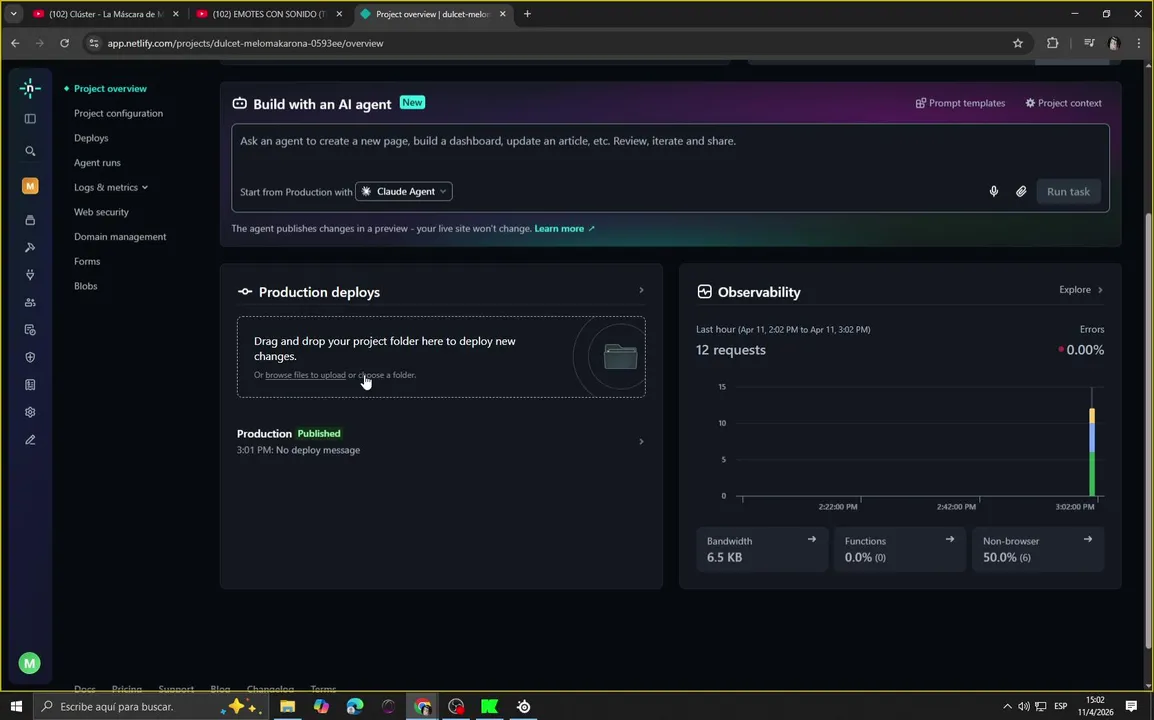The width and height of the screenshot is (1154, 720).
Task: Open Non-browser details arrow
Action: pos(1088,540)
